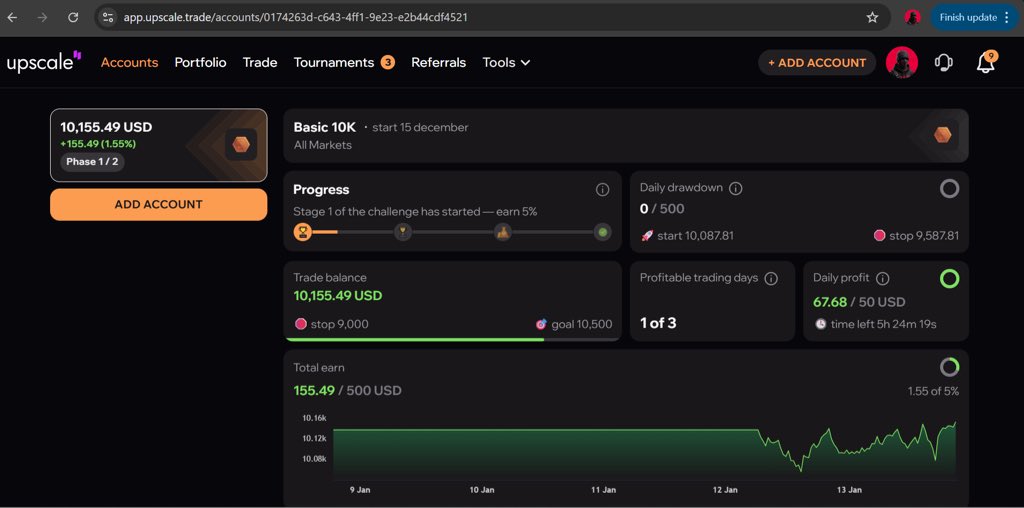Click the stop 9,587.81 red marker
This screenshot has height=508, width=1024.
[880, 235]
